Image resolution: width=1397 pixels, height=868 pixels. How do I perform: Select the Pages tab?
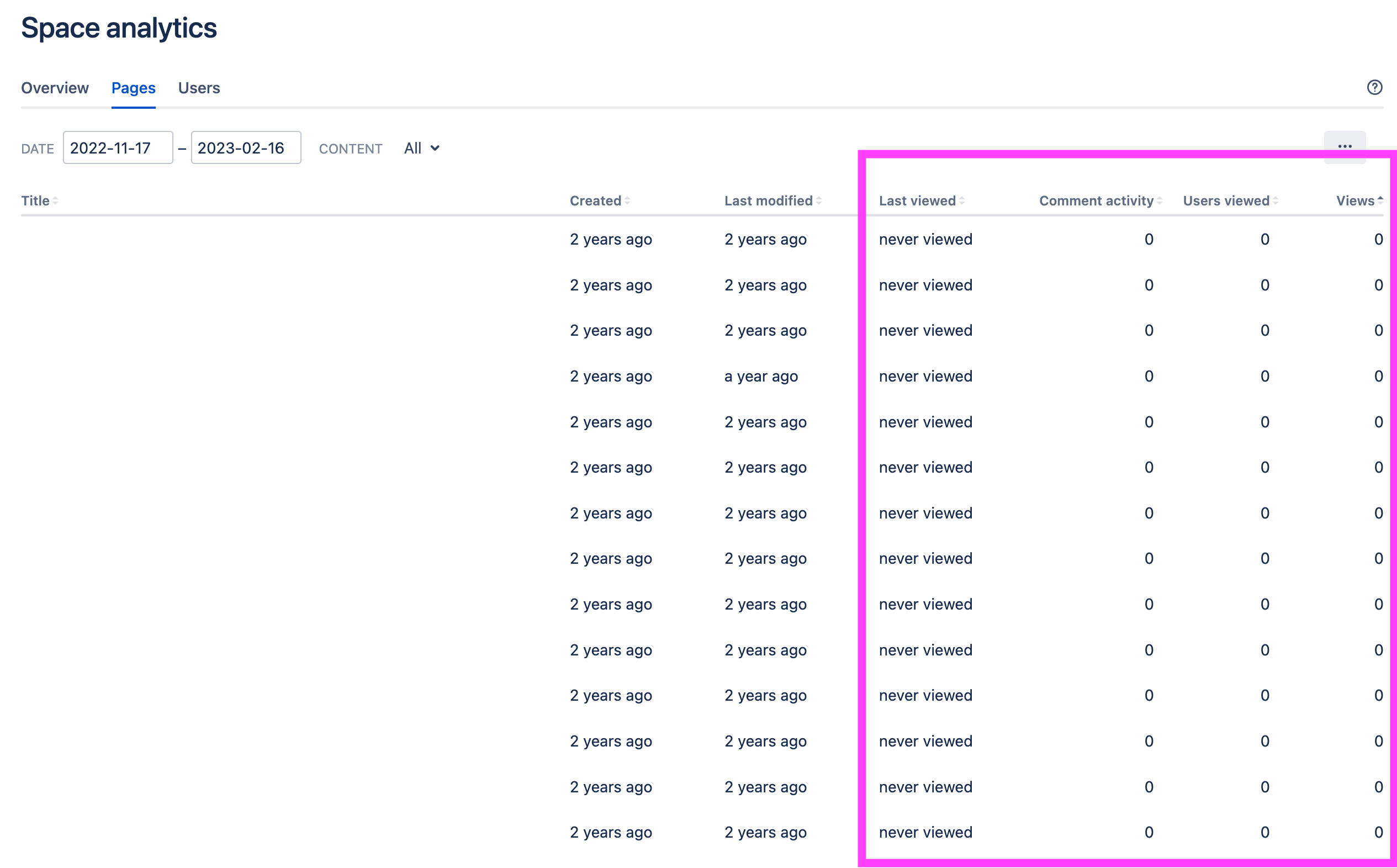(x=133, y=88)
